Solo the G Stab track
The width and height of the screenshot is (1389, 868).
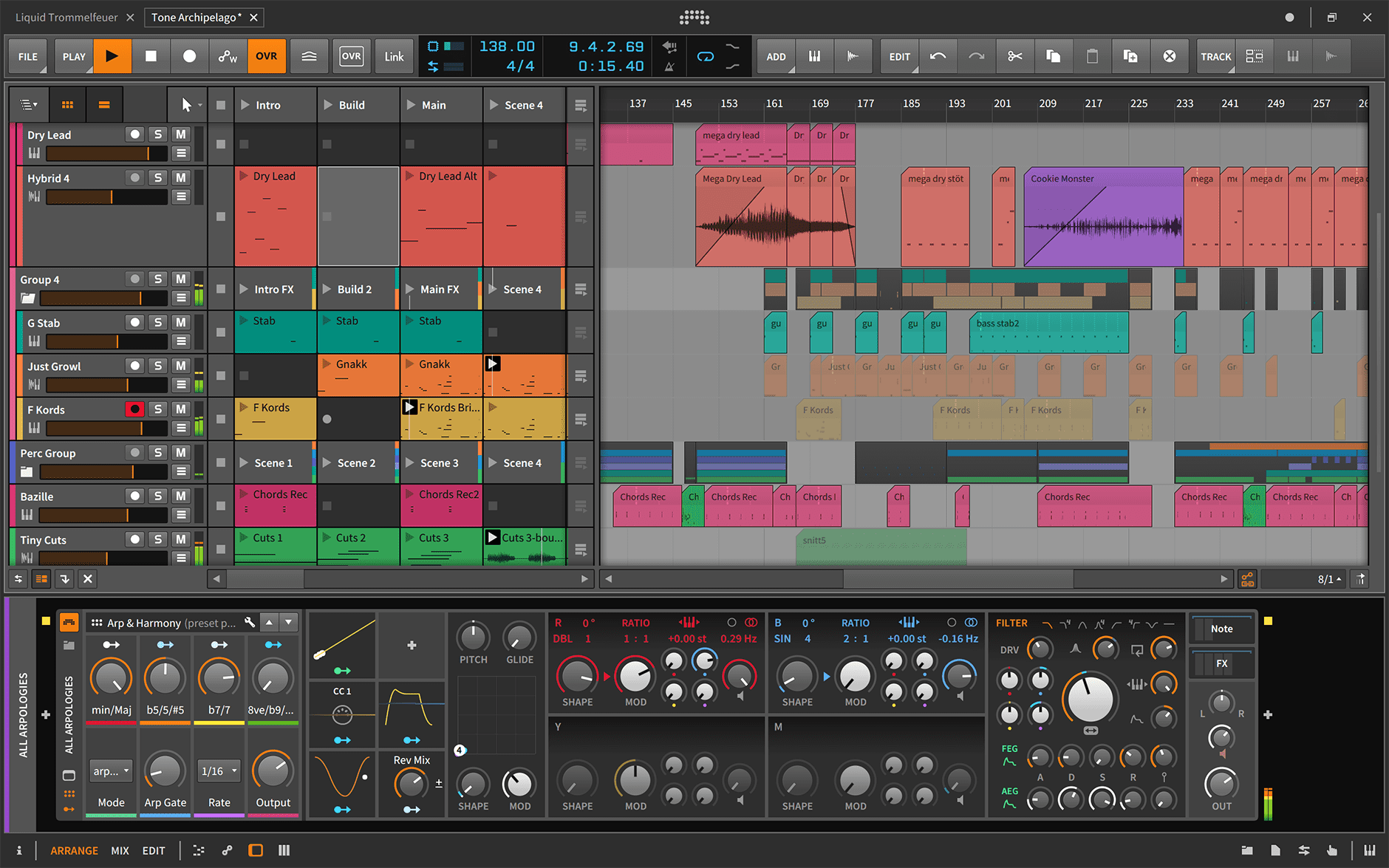(x=157, y=322)
